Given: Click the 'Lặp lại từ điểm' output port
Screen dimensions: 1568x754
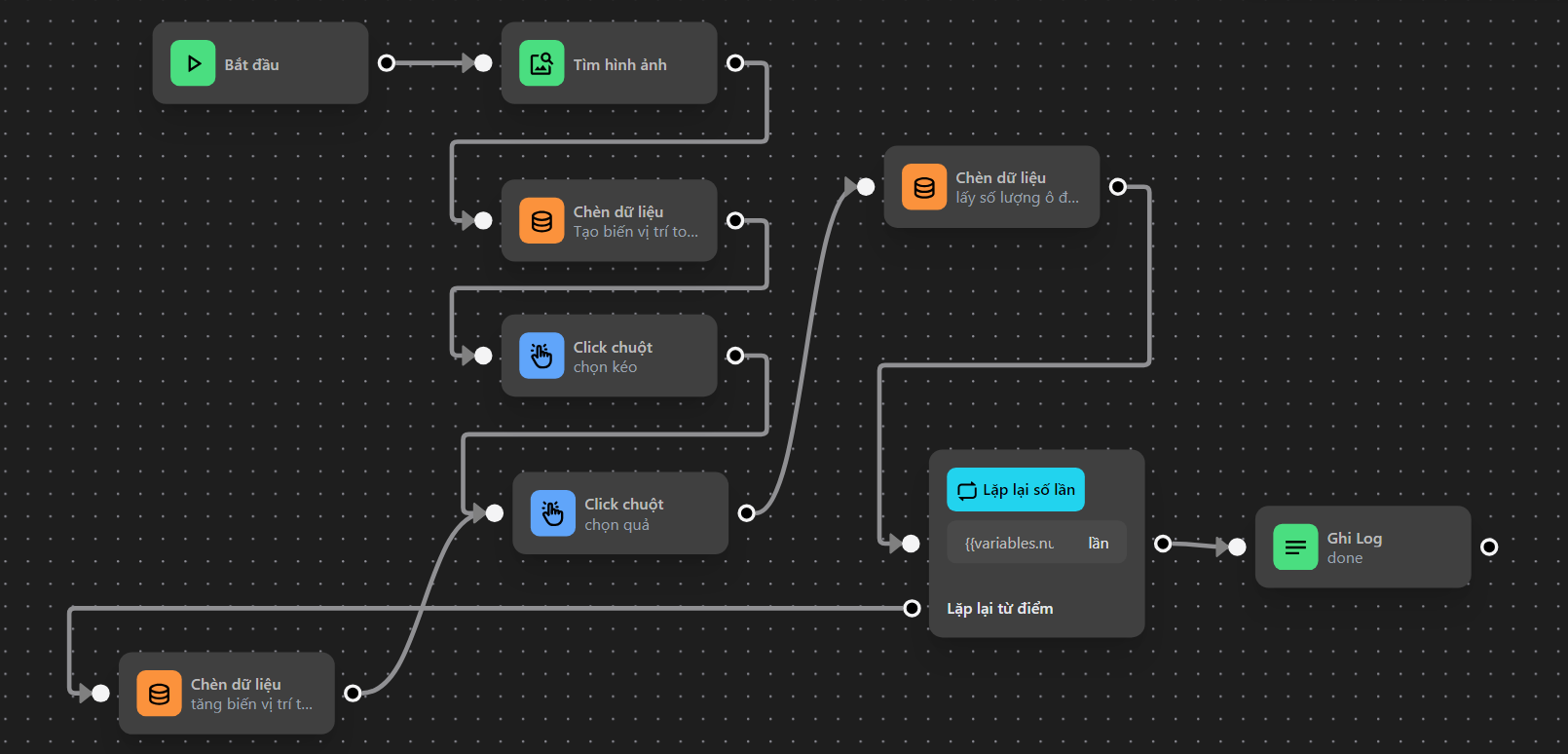Looking at the screenshot, I should pyautogui.click(x=912, y=609).
